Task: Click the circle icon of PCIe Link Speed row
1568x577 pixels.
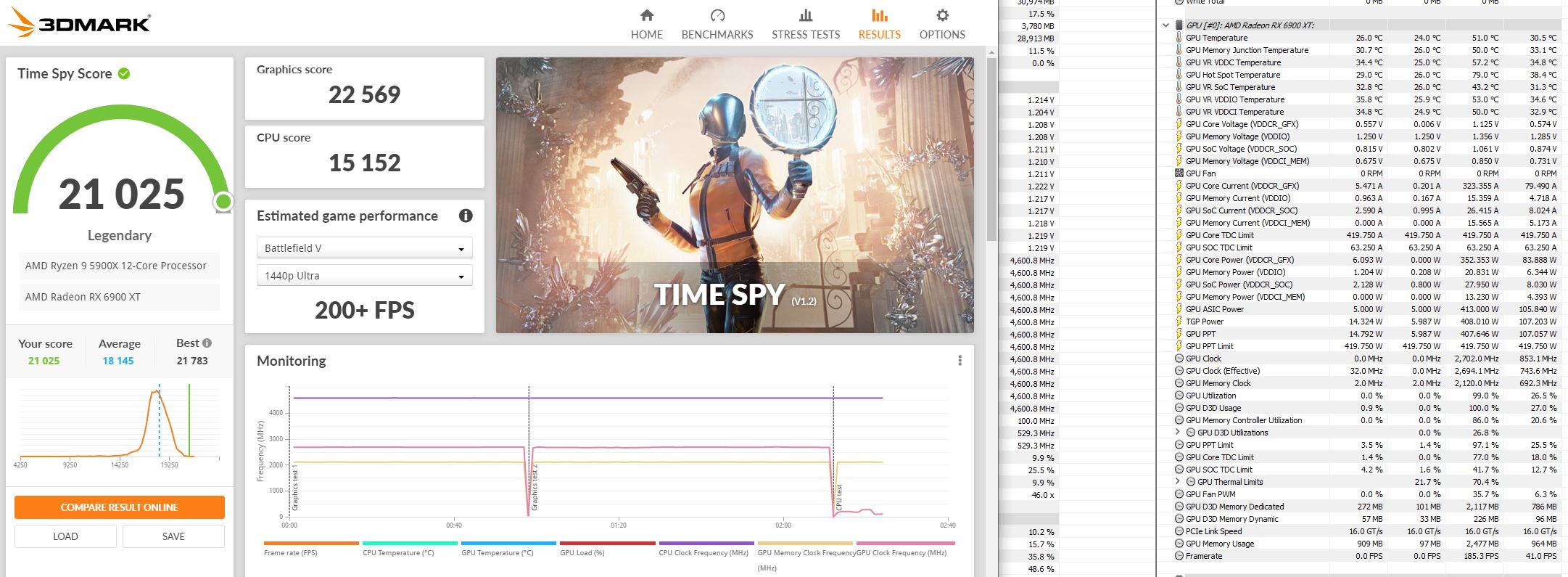Action: (1179, 531)
